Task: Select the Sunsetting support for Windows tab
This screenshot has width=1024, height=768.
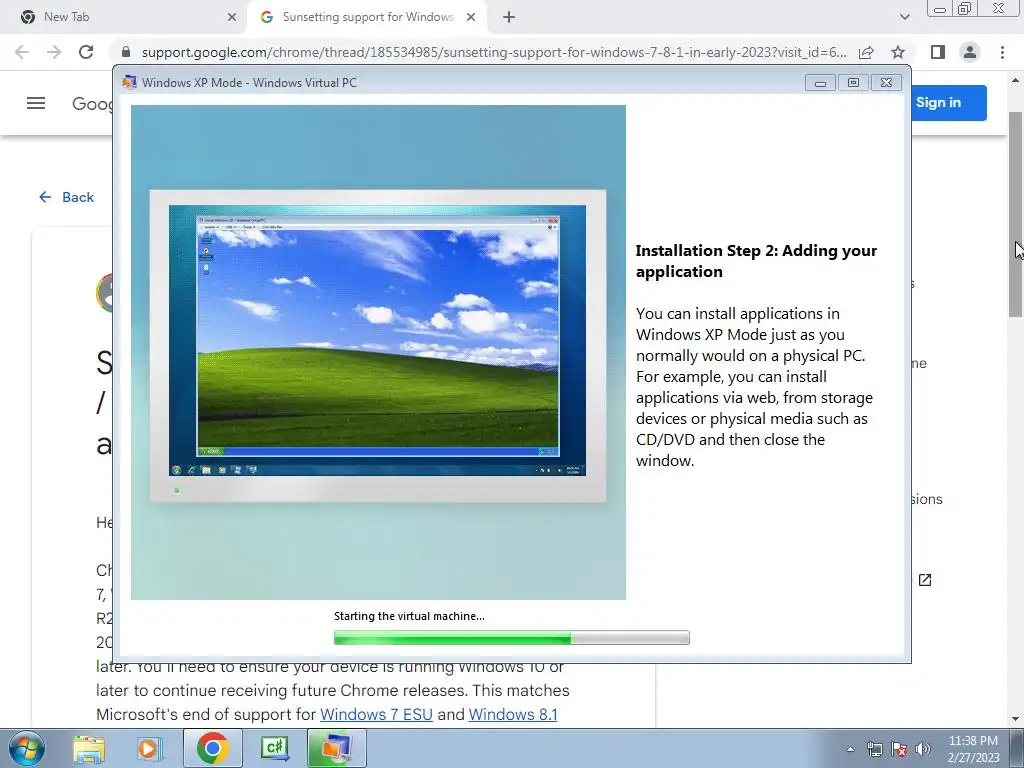Action: pyautogui.click(x=367, y=17)
